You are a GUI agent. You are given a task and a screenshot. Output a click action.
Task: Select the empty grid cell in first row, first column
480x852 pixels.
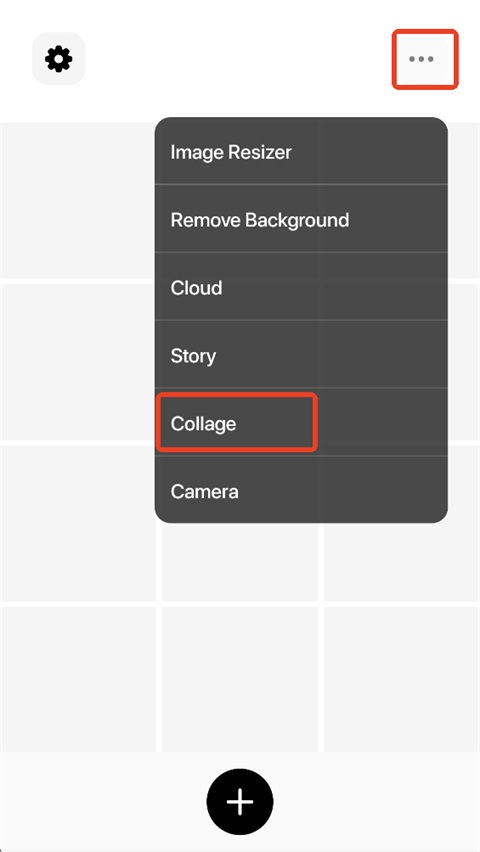[78, 200]
